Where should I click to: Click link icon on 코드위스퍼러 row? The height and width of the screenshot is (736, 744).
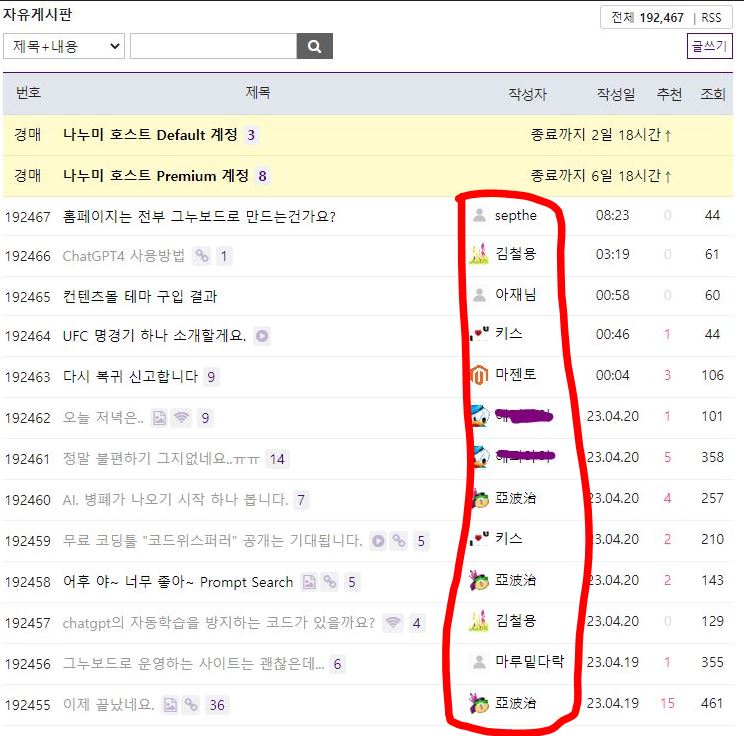tap(399, 541)
